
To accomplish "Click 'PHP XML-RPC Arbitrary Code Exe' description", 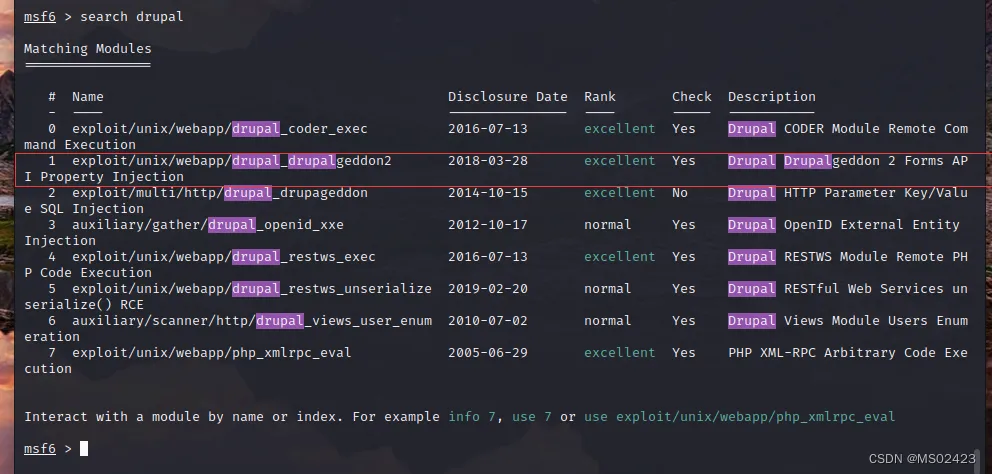I will point(848,352).
